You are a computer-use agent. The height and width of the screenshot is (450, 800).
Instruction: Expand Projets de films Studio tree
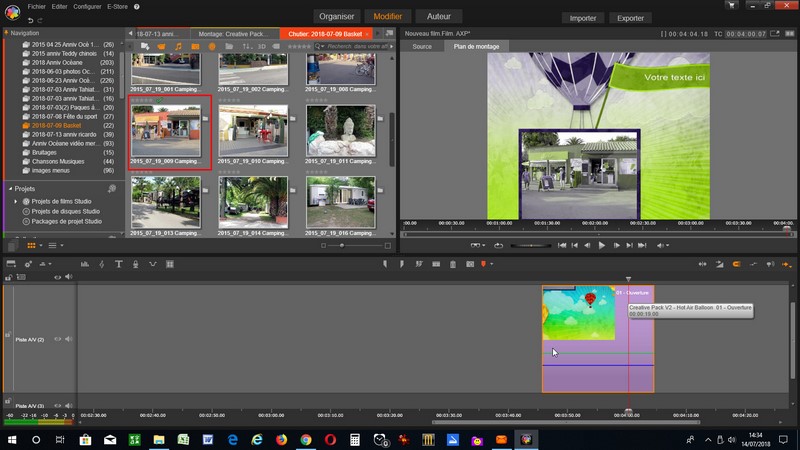pos(16,202)
